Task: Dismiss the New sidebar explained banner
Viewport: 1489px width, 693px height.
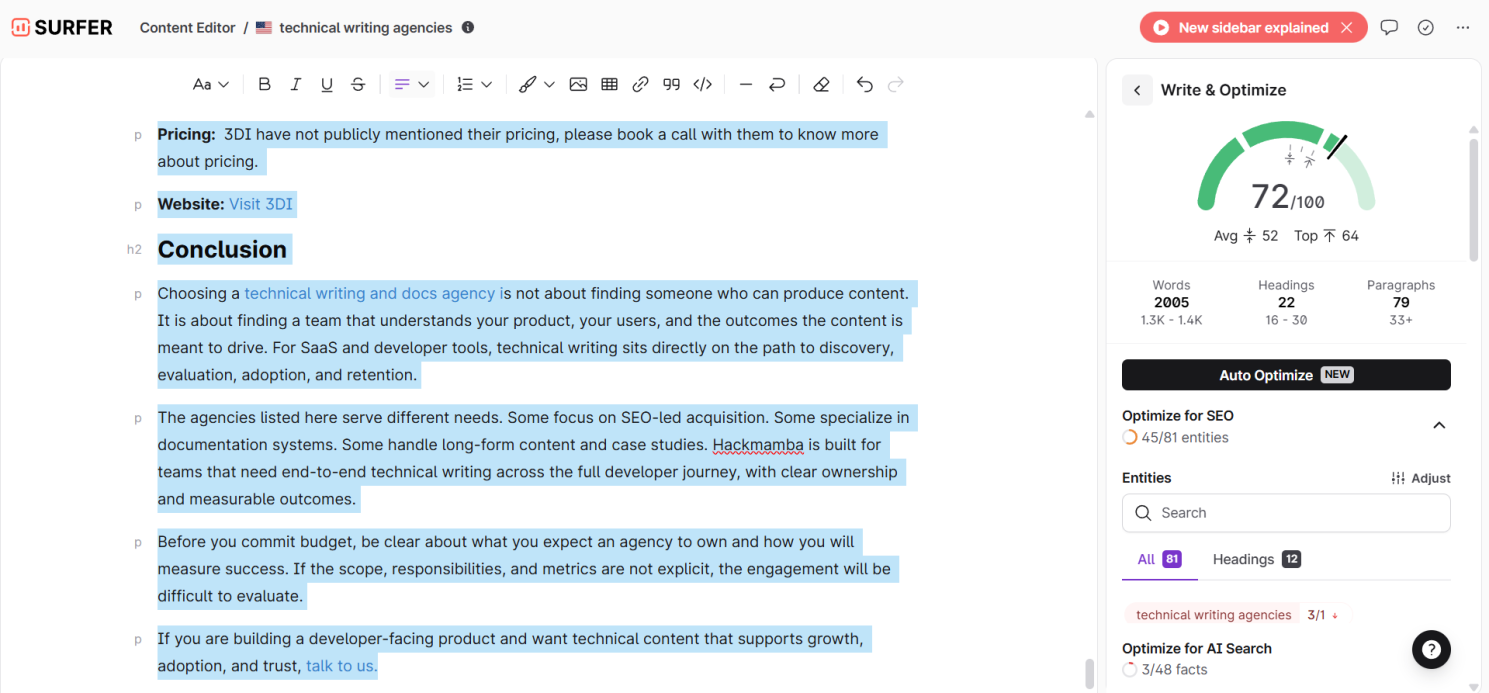Action: (1347, 28)
